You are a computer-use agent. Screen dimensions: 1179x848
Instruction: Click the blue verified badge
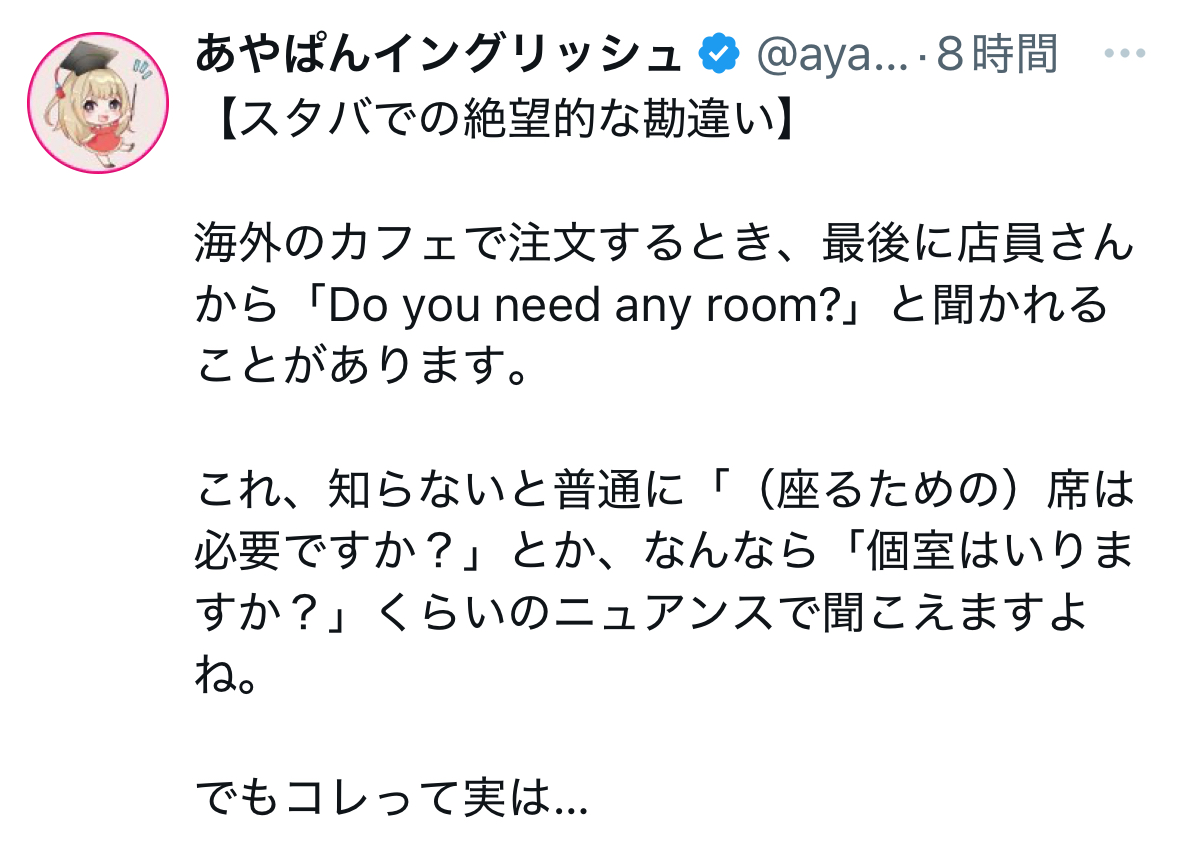(716, 54)
